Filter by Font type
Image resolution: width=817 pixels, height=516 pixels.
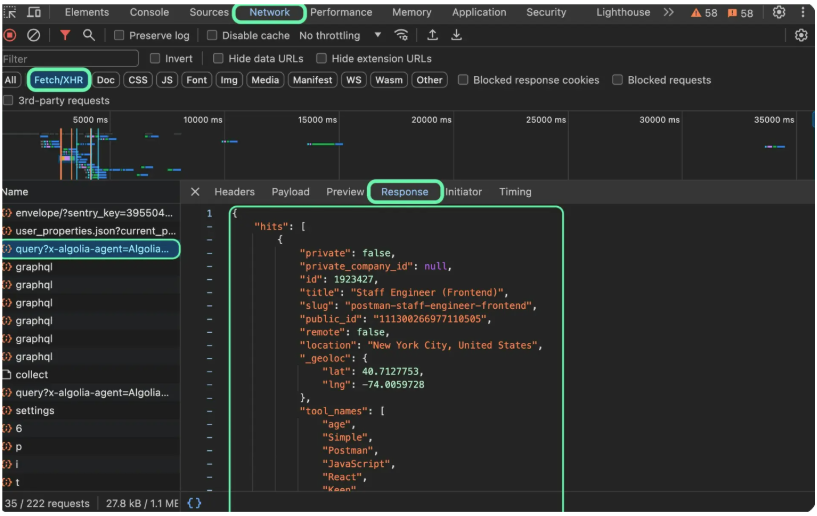click(x=196, y=80)
